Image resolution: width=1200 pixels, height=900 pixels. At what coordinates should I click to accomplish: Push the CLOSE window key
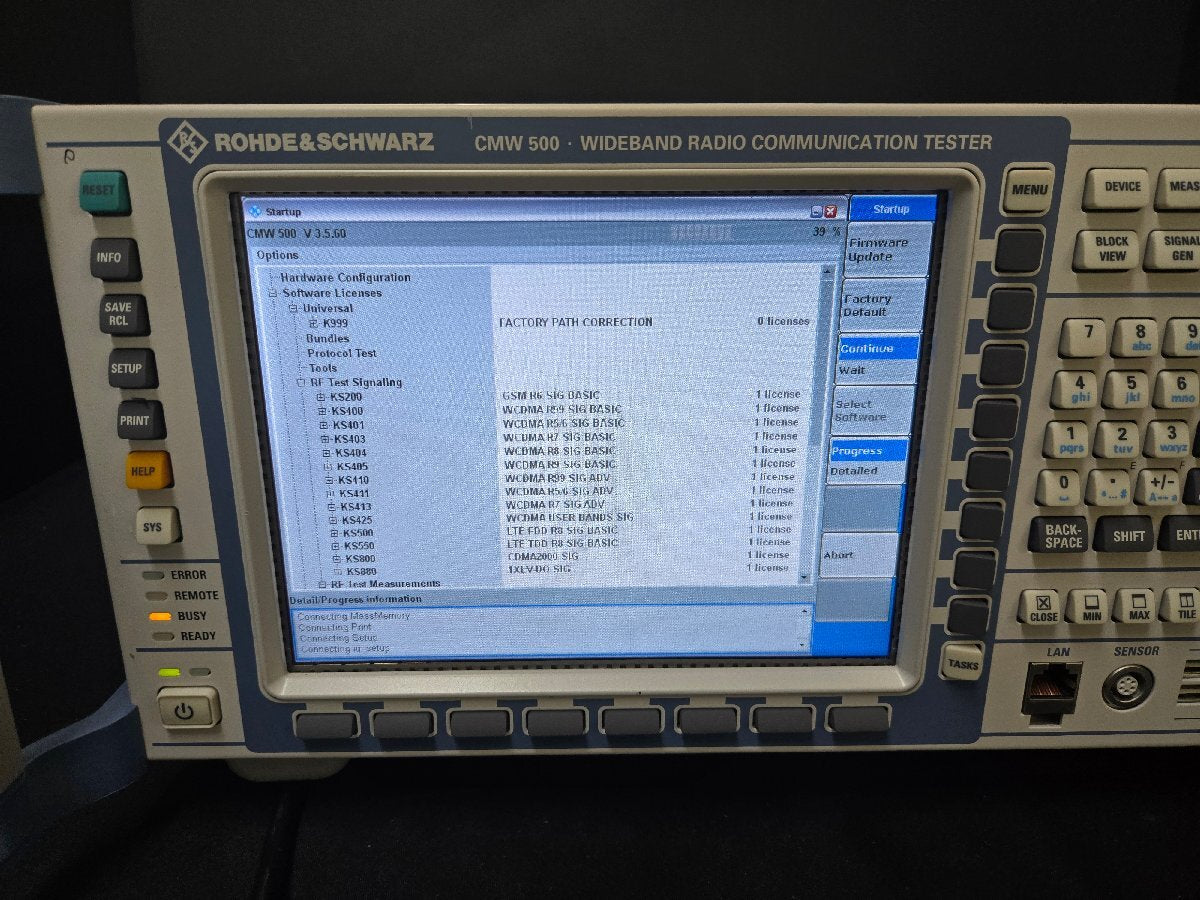[x=1041, y=607]
